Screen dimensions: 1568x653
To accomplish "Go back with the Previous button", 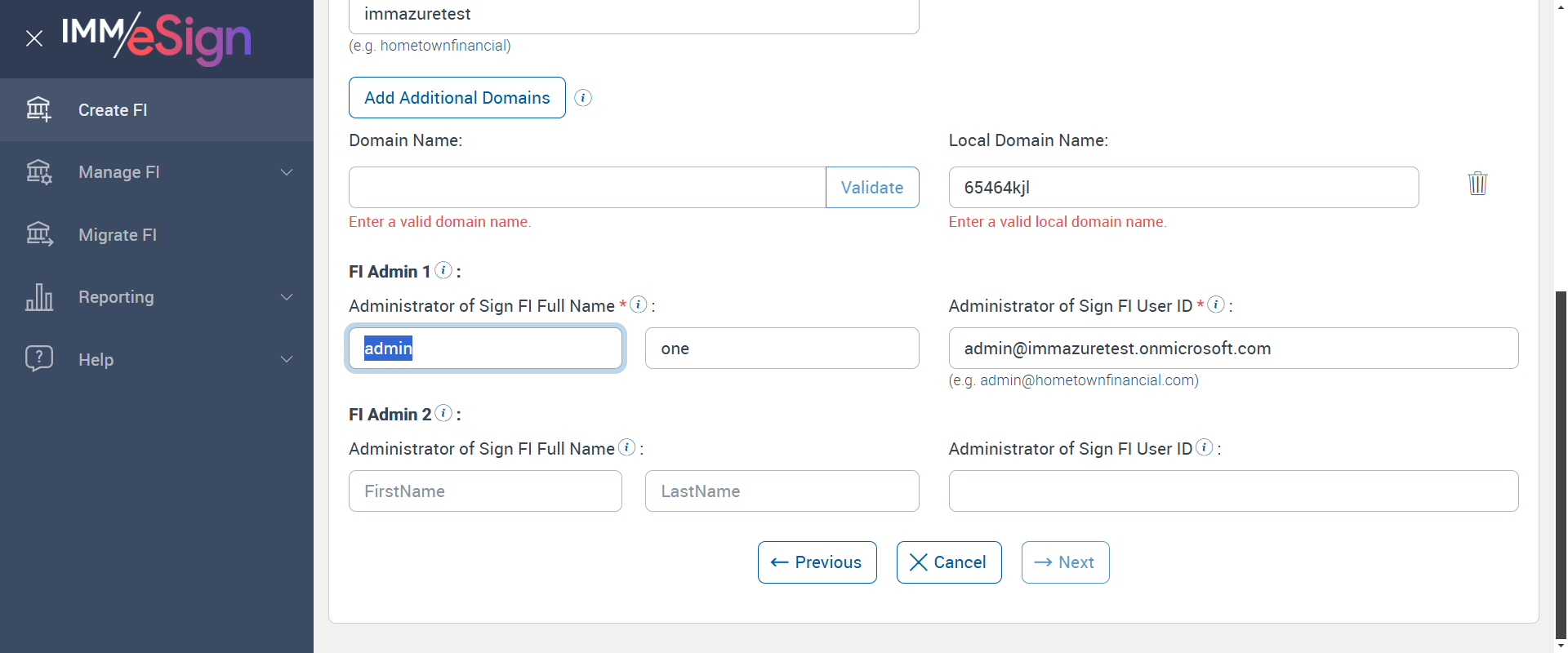I will (817, 562).
